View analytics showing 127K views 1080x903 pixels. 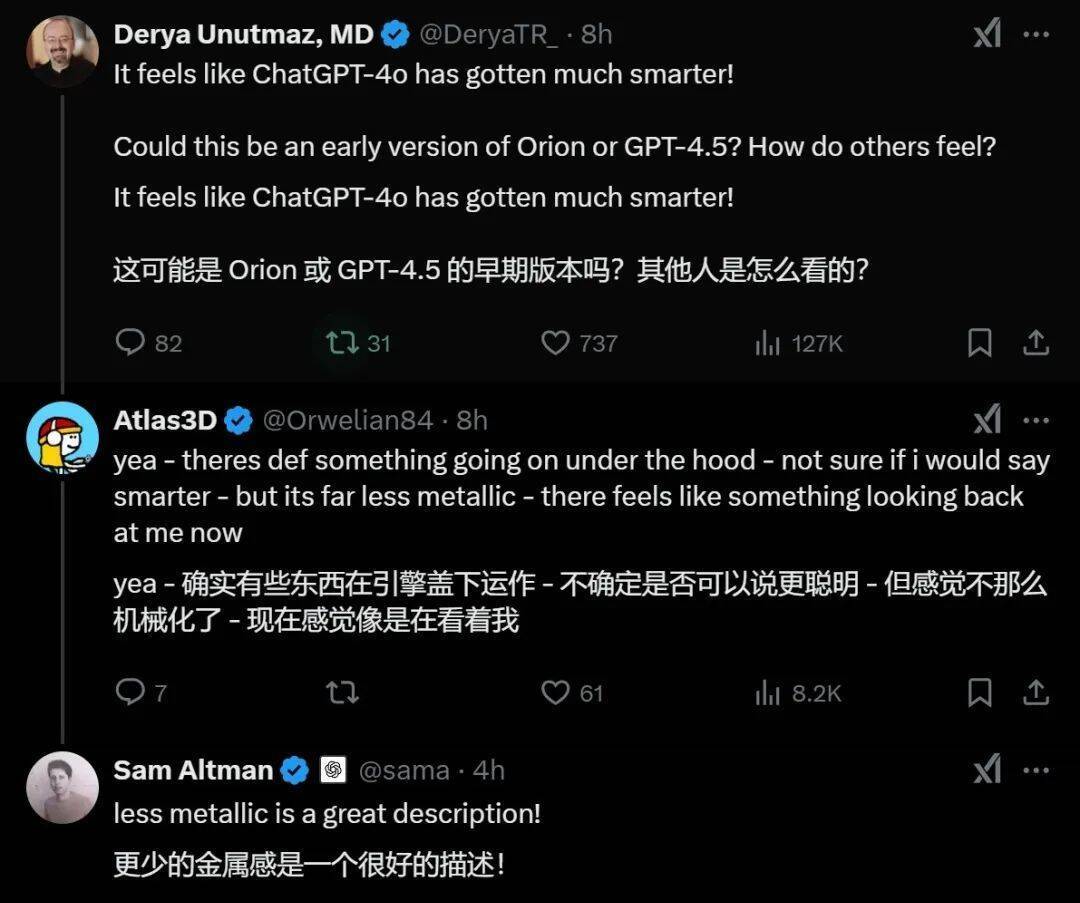click(799, 342)
